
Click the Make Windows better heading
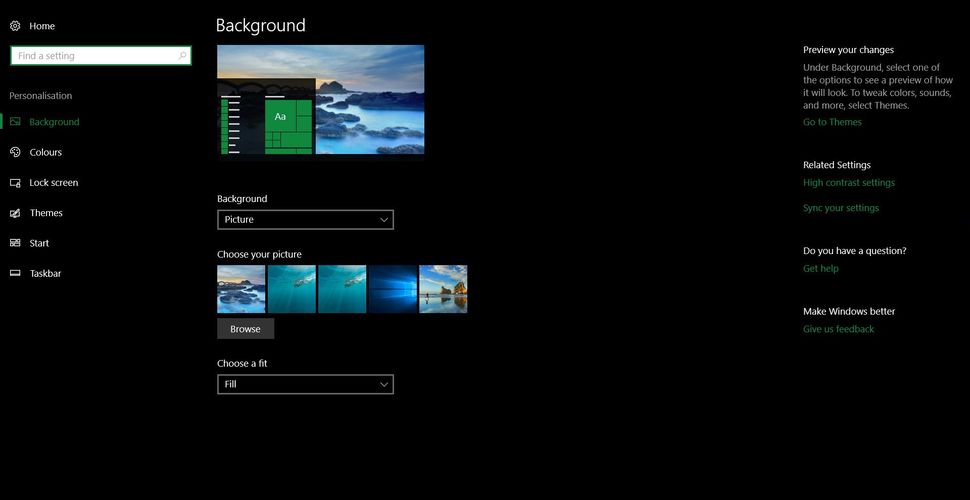pos(849,311)
